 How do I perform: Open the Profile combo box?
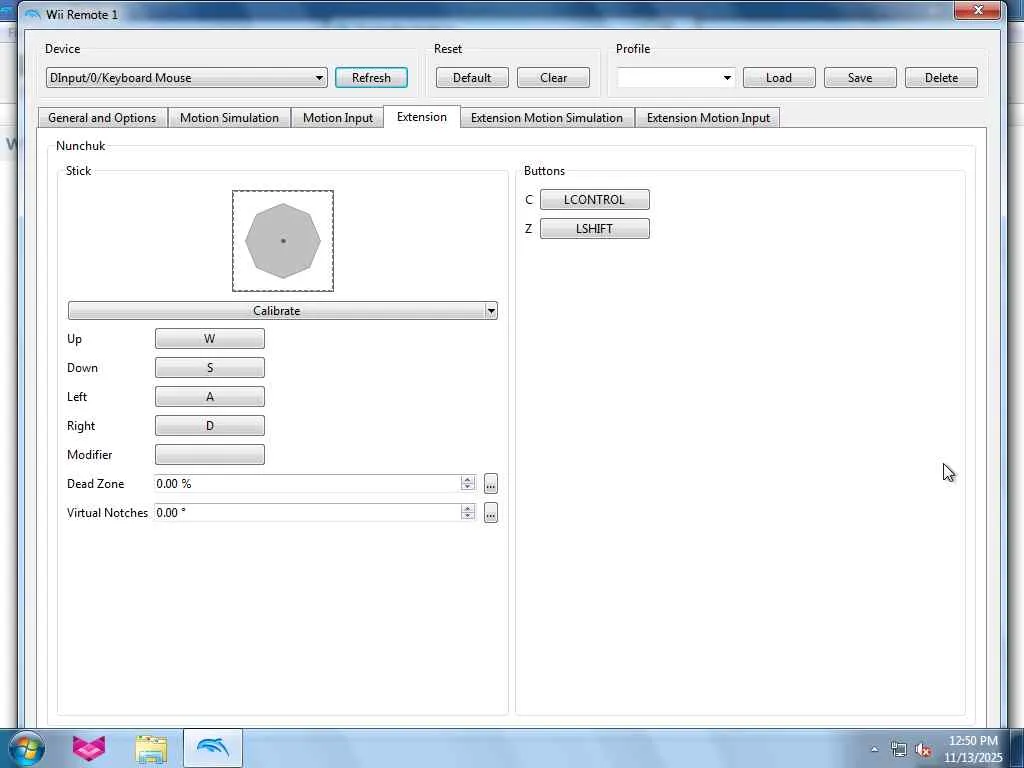pos(675,78)
